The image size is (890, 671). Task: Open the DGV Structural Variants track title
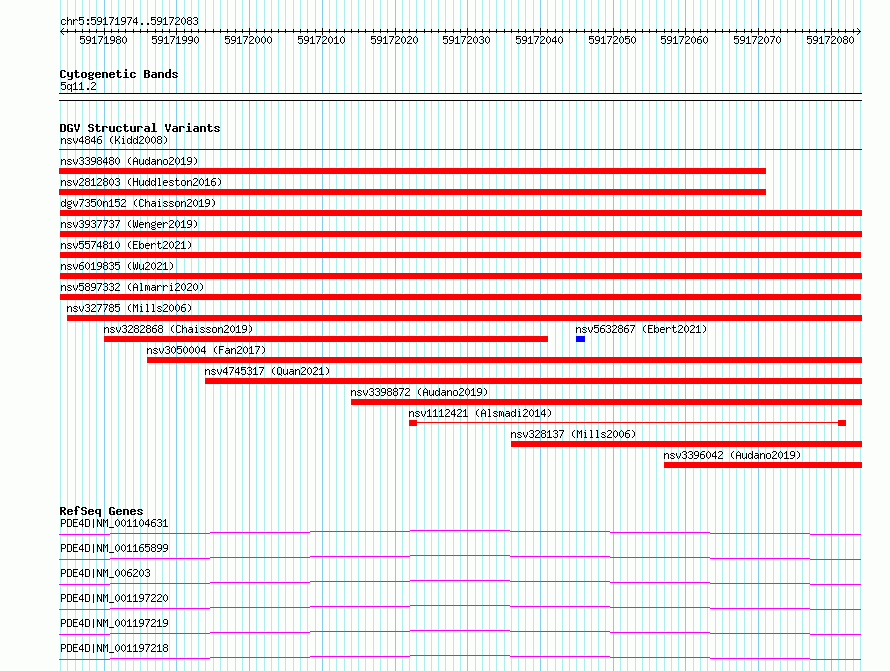(x=140, y=128)
